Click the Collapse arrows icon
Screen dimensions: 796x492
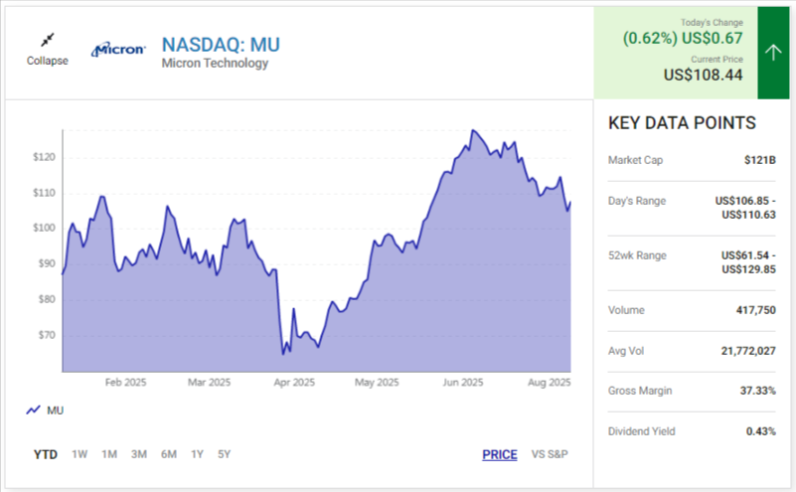[47, 41]
